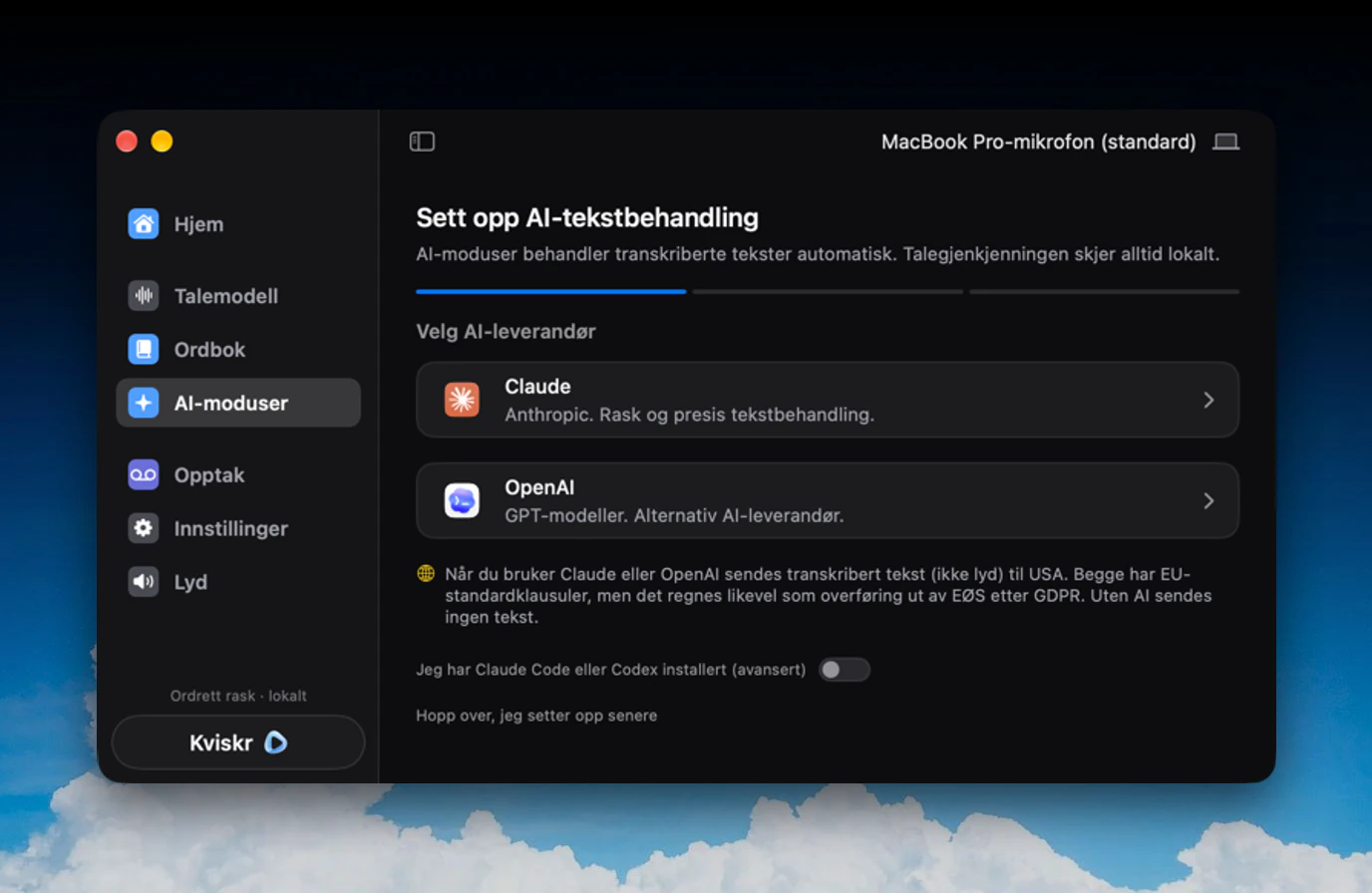Click the laptop microphone icon at top right
This screenshot has height=893, width=1372.
[x=1225, y=142]
